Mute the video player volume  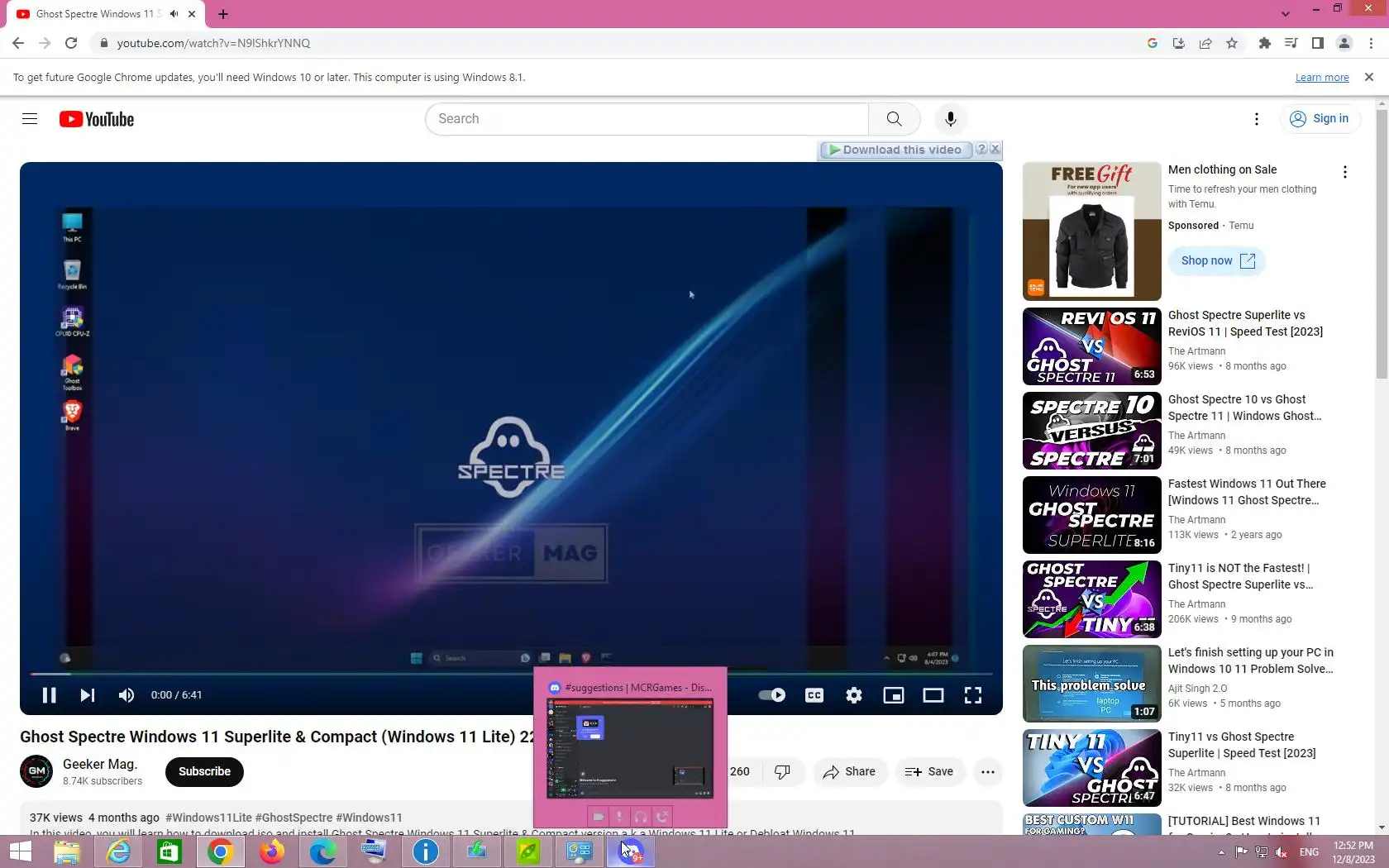coord(126,695)
